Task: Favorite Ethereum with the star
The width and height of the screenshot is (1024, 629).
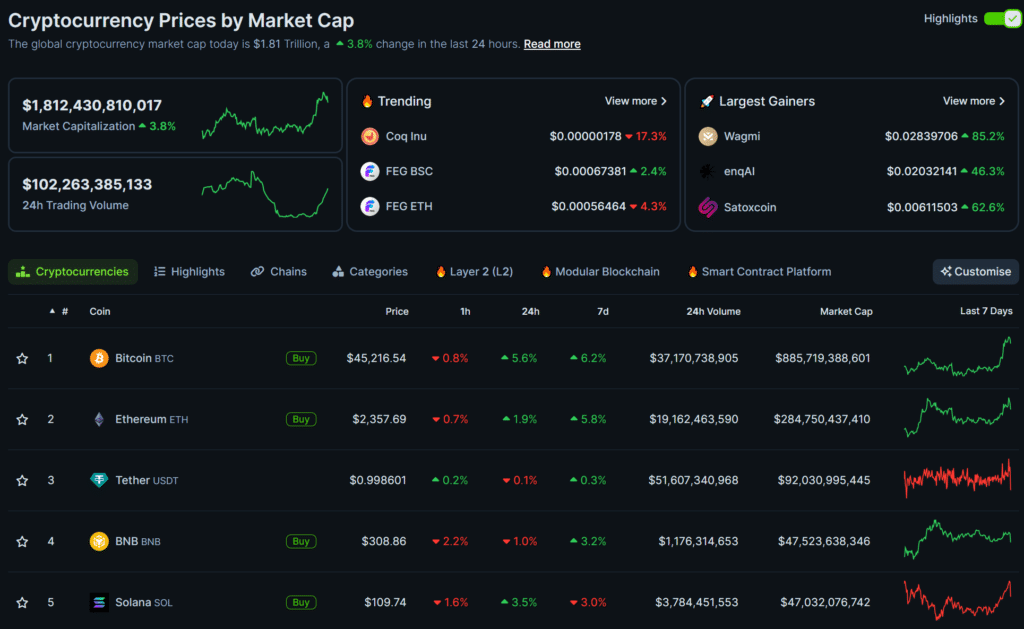Action: 22,419
